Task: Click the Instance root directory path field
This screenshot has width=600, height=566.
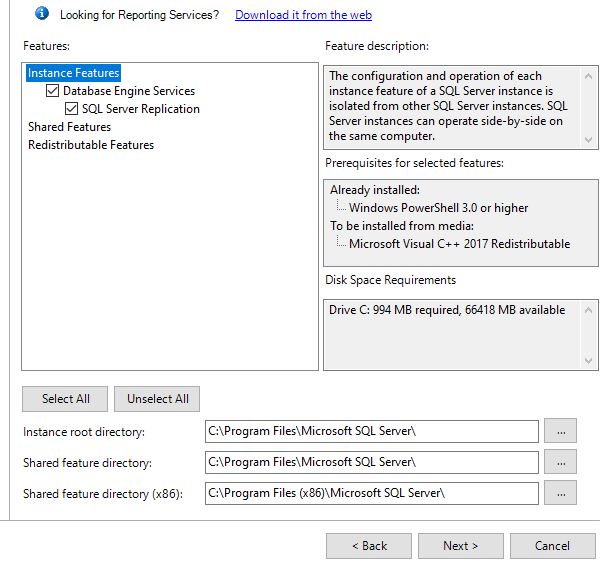Action: click(x=372, y=431)
